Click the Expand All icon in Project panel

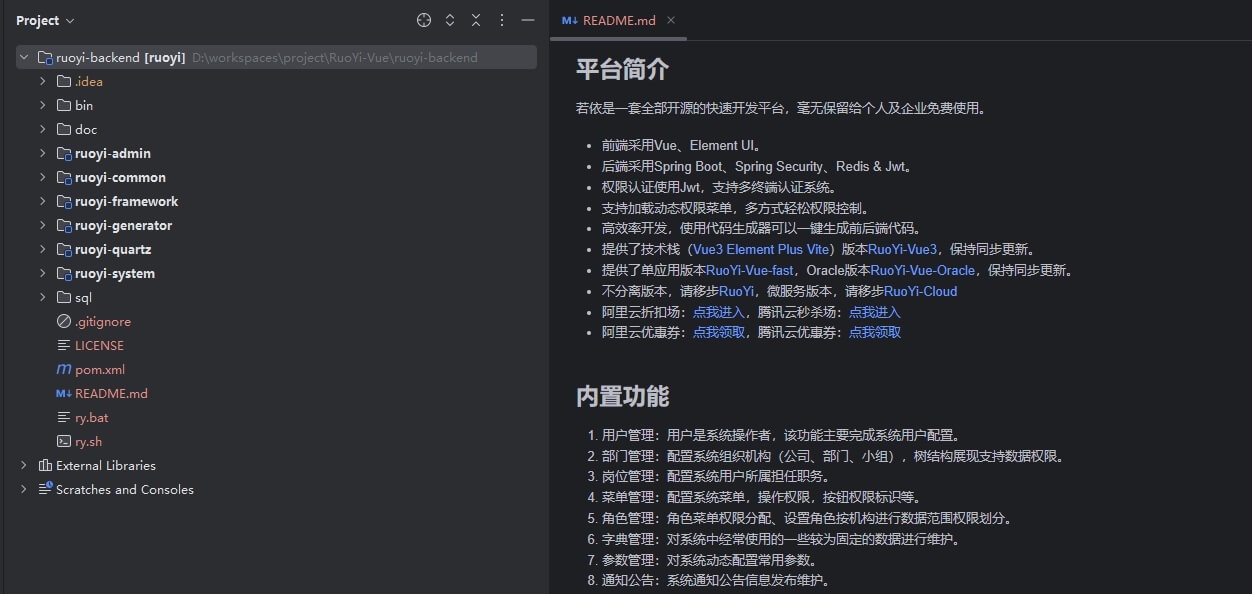(x=450, y=20)
